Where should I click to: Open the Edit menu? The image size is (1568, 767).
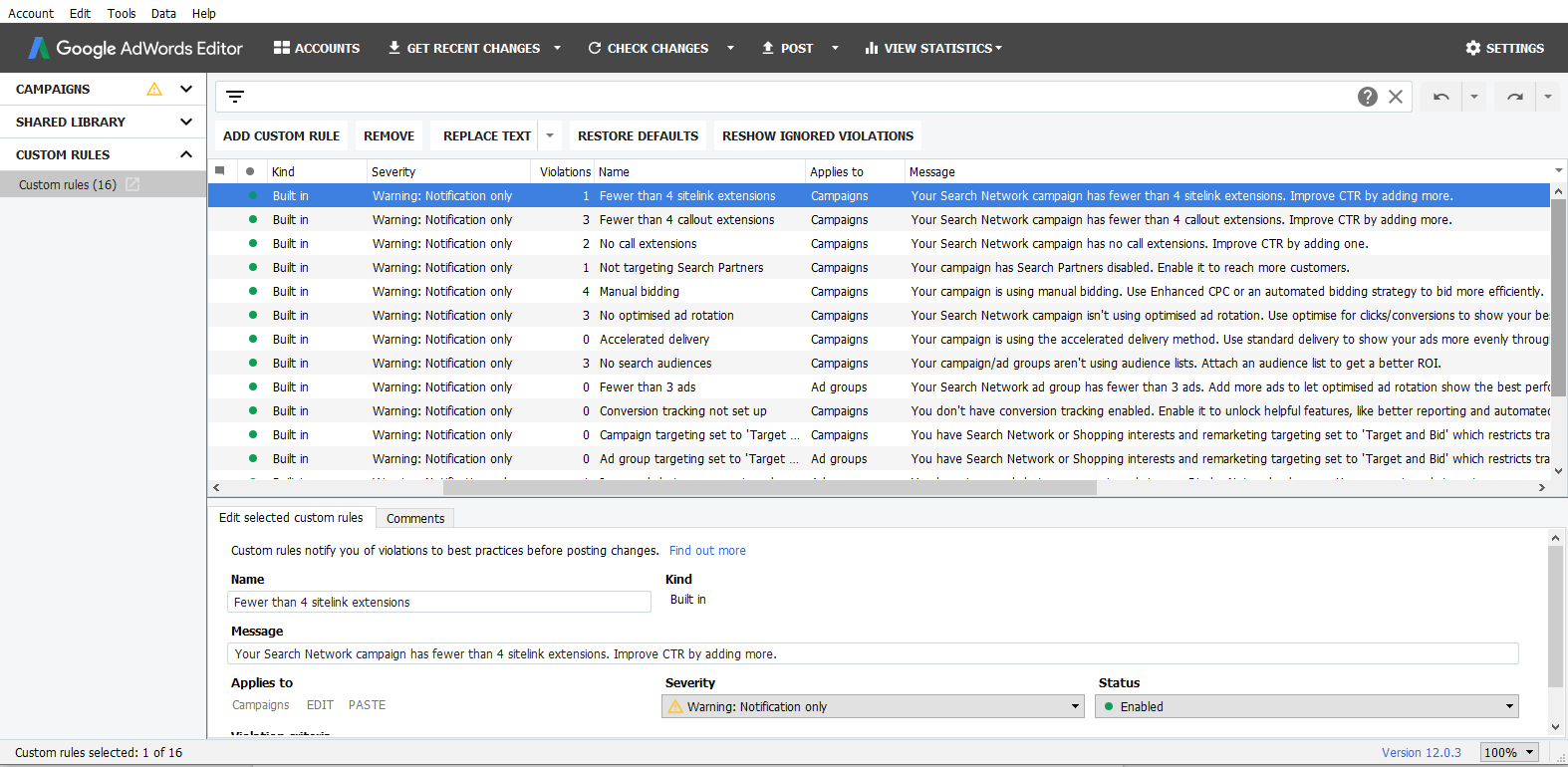[80, 13]
